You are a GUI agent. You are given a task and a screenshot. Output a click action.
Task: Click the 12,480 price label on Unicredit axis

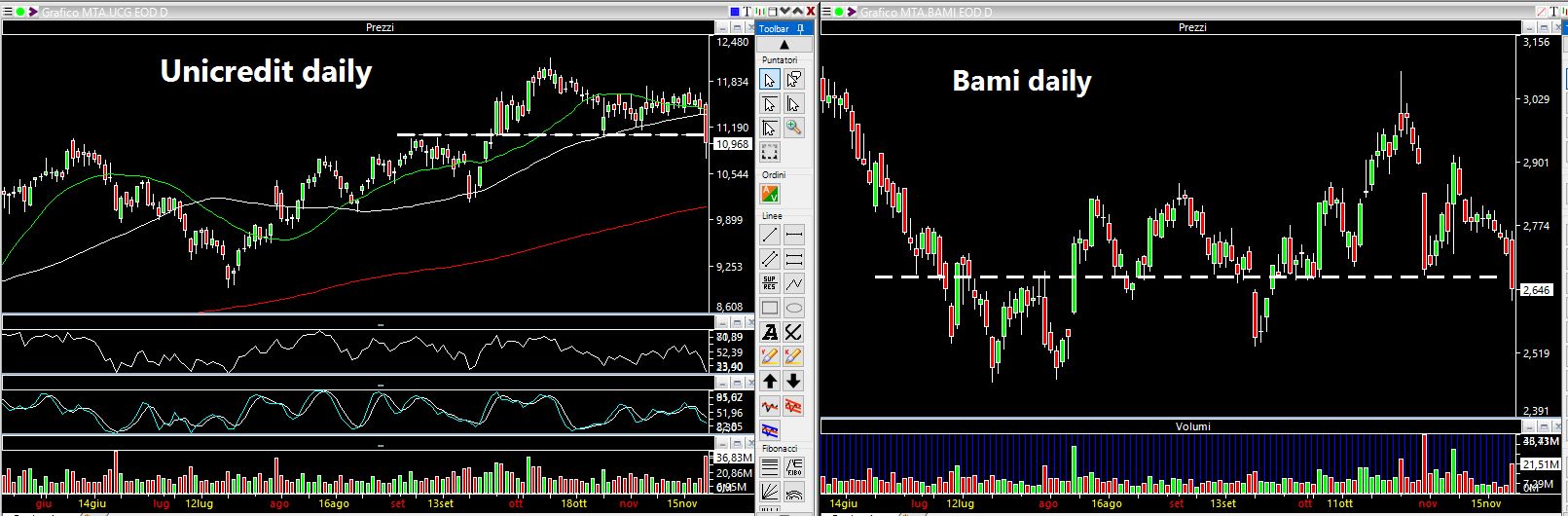click(x=733, y=43)
